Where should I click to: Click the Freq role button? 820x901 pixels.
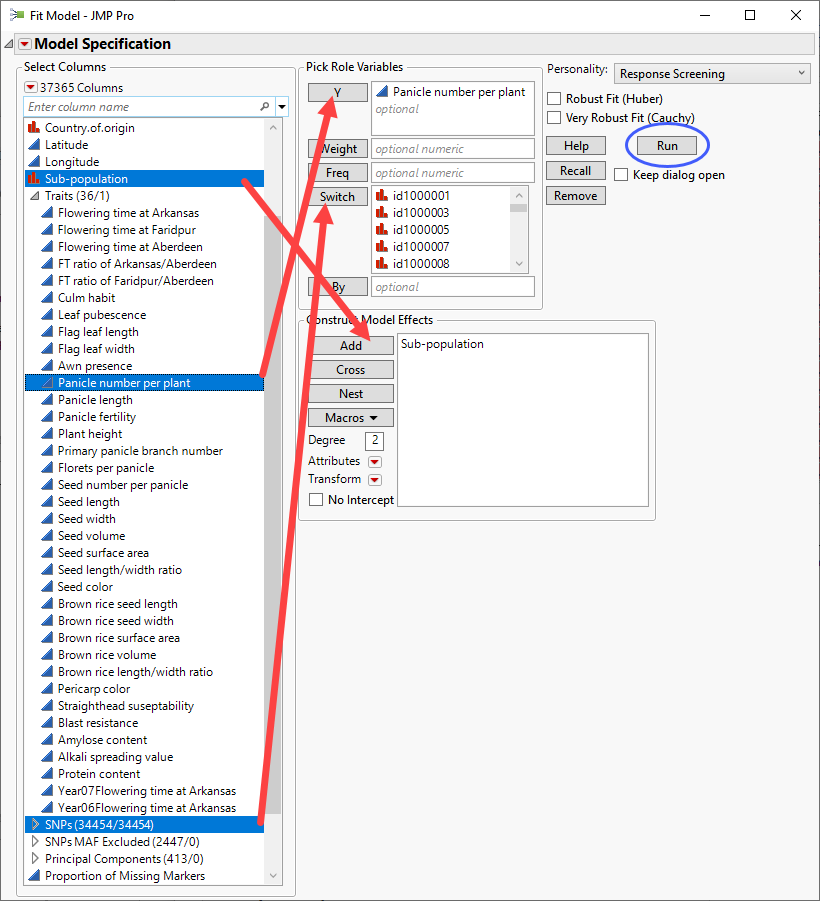tap(337, 173)
